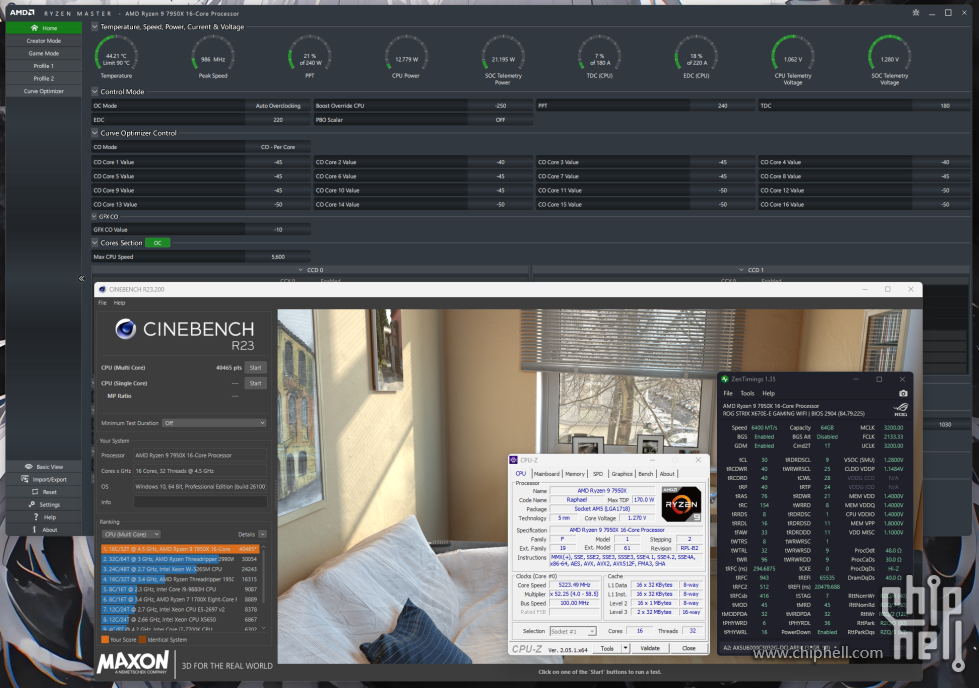The height and width of the screenshot is (688, 979).
Task: Click the Reset icon in Ryzen Master sidebar
Action: [35, 492]
